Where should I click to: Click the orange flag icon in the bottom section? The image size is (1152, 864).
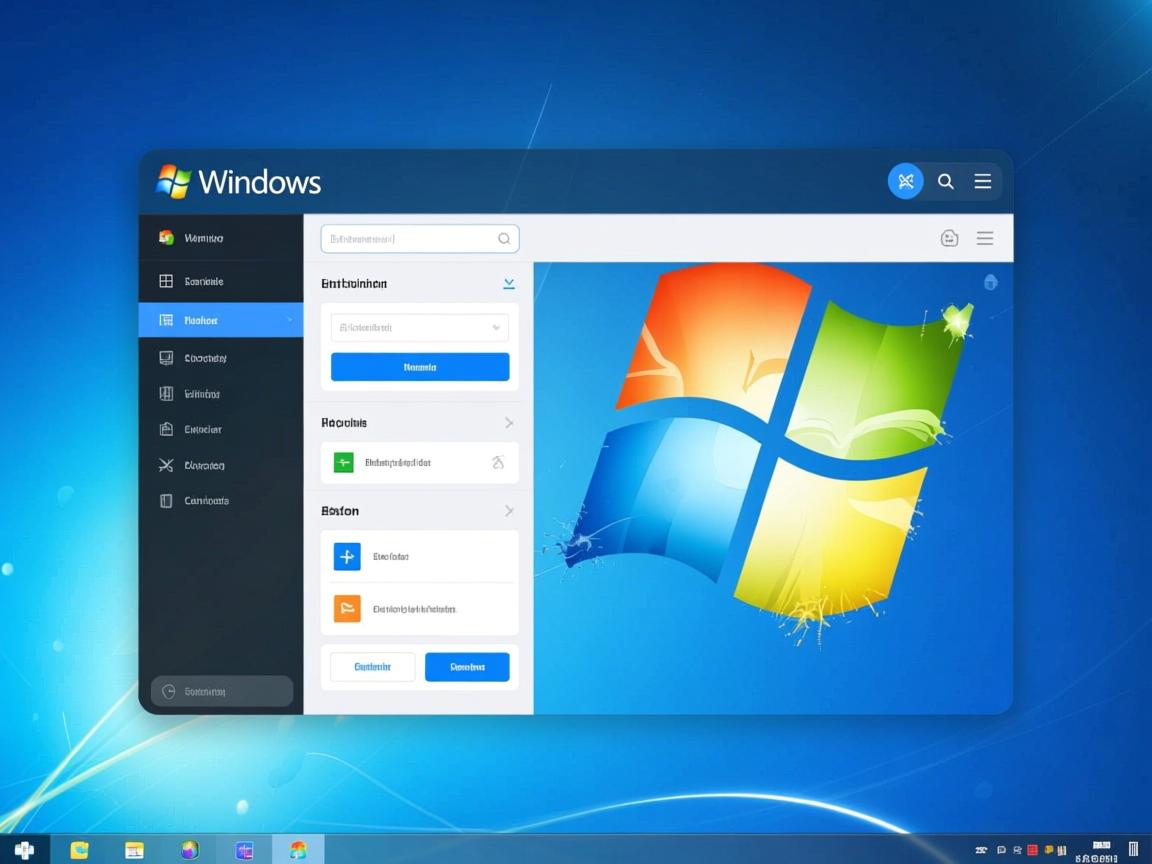[346, 606]
